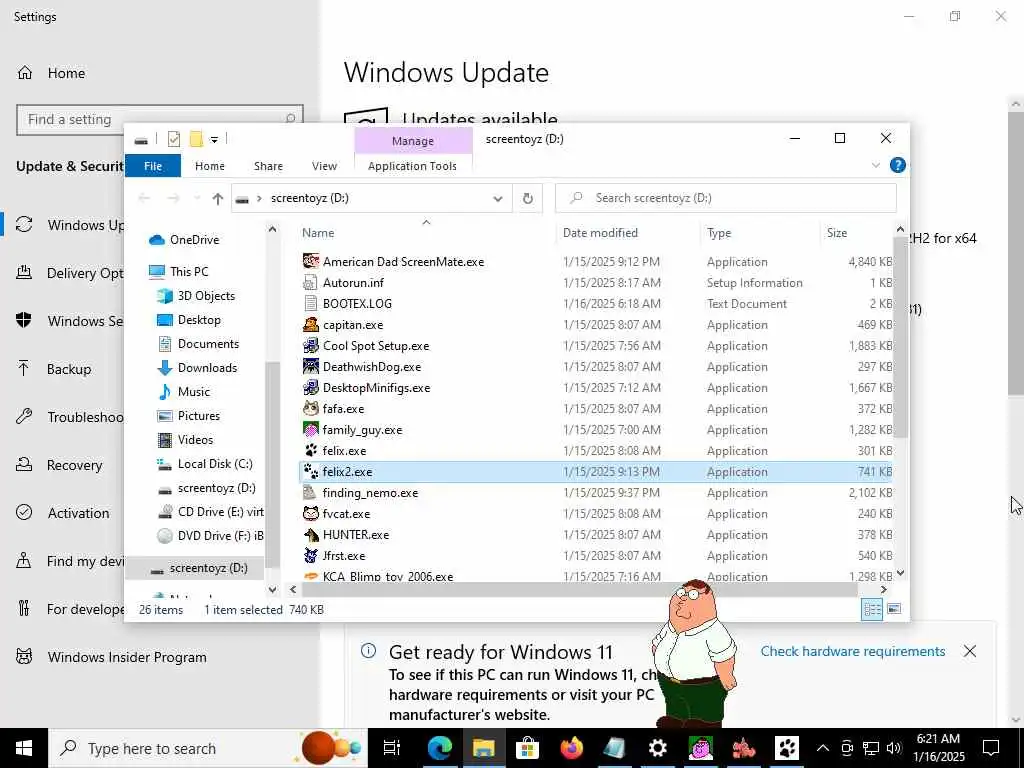Select the fvcat.exe file icon
This screenshot has height=768, width=1024.
(x=311, y=513)
